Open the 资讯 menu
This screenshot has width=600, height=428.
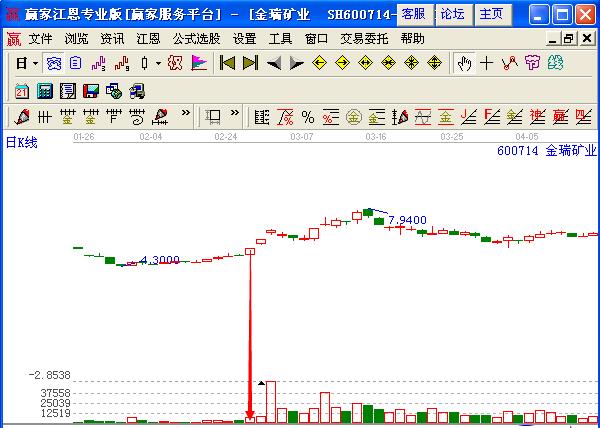click(x=112, y=39)
